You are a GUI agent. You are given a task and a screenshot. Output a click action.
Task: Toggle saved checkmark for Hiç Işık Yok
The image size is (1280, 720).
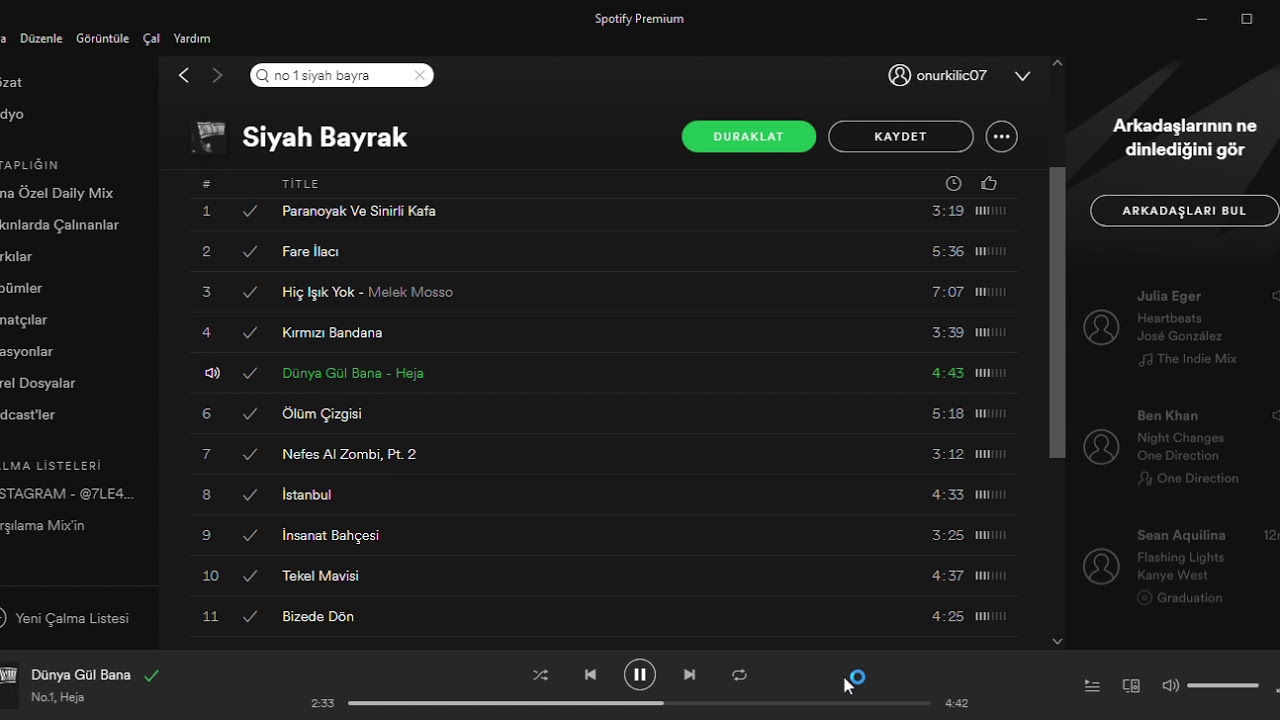tap(250, 292)
